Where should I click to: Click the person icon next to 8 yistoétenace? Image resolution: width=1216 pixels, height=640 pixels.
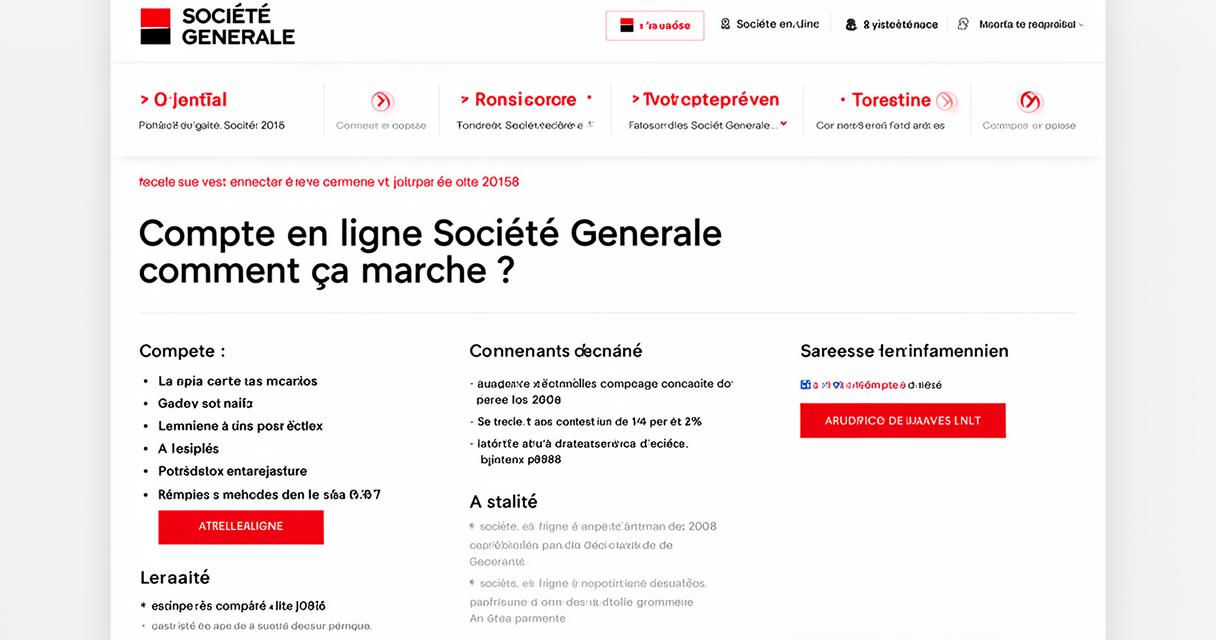tap(851, 24)
